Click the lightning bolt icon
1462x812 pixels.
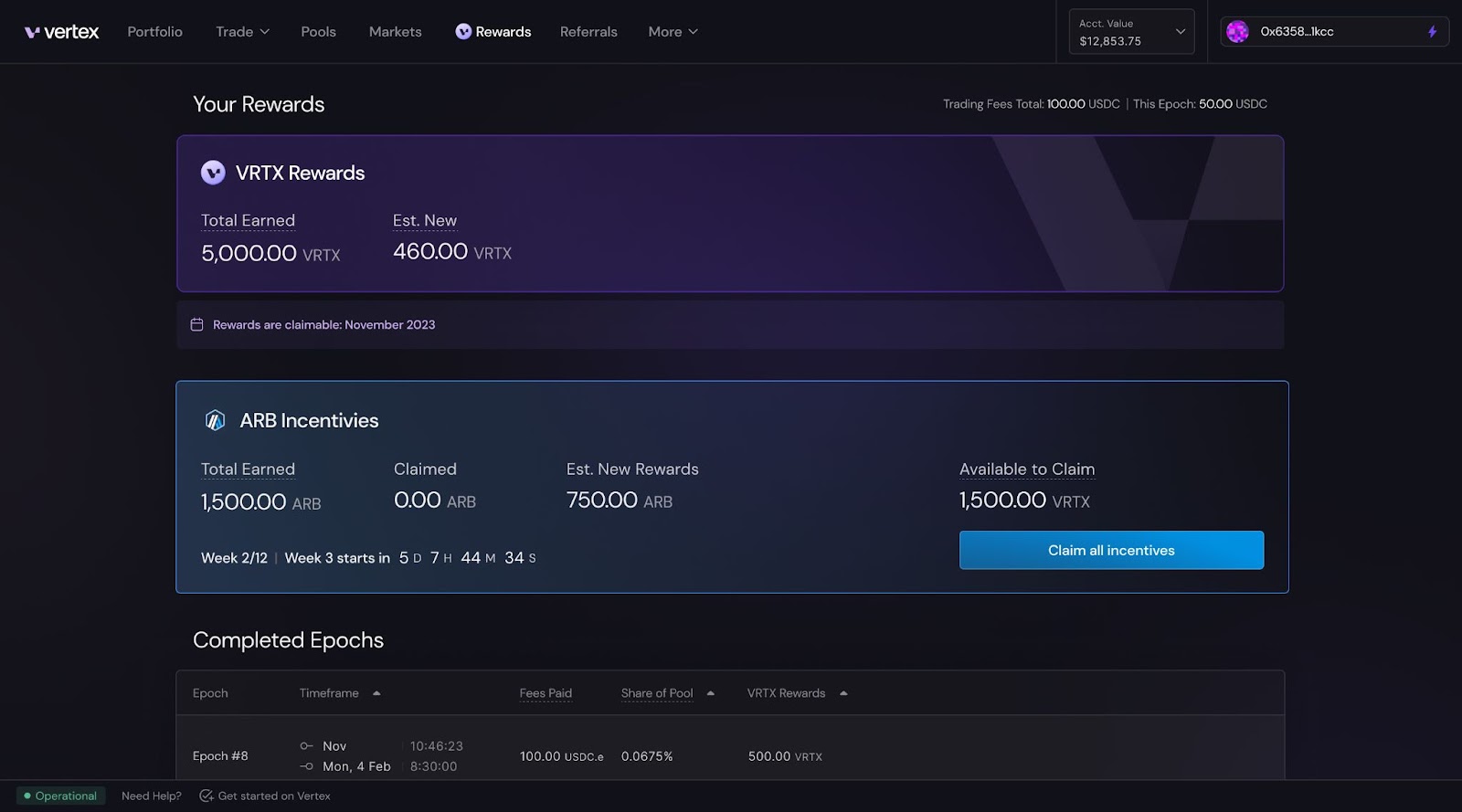pos(1432,32)
